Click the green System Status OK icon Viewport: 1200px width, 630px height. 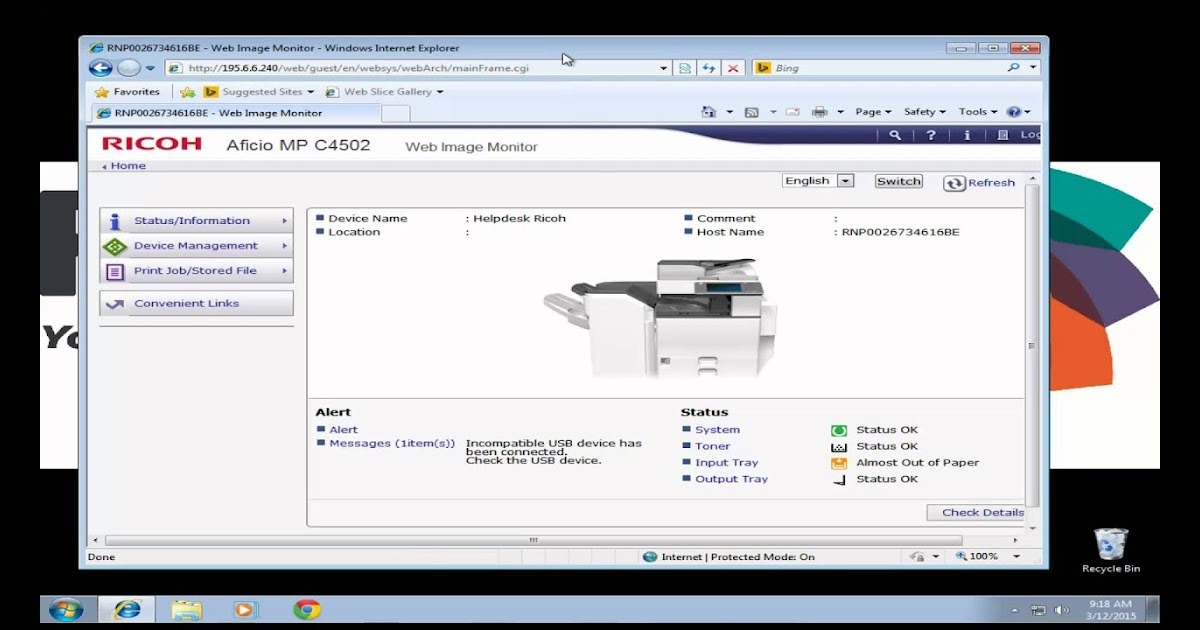[839, 430]
